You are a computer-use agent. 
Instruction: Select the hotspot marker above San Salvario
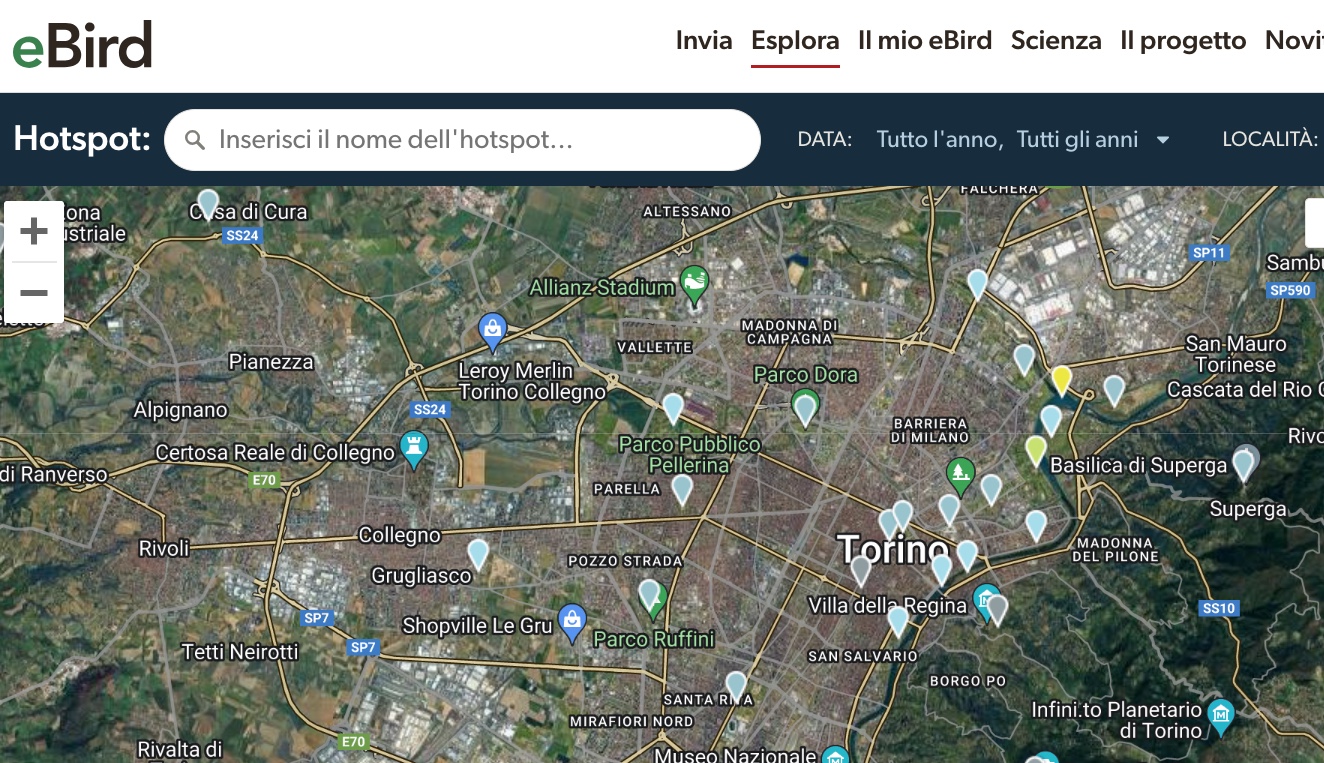[898, 621]
